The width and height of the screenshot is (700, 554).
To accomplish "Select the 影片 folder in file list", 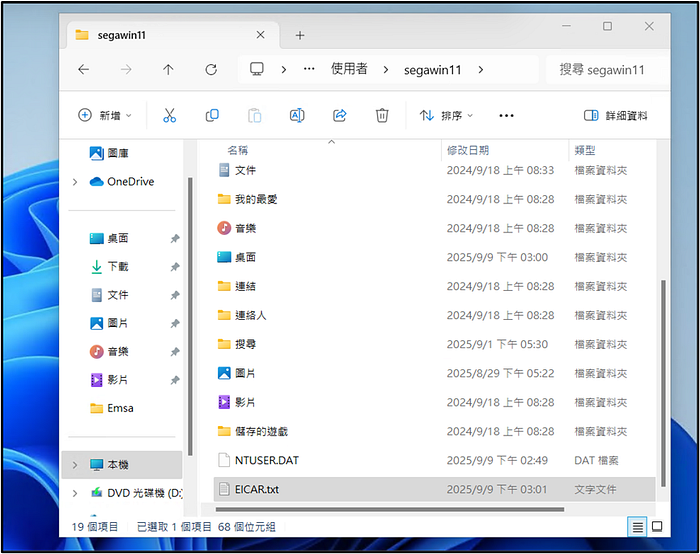I will (x=434, y=402).
